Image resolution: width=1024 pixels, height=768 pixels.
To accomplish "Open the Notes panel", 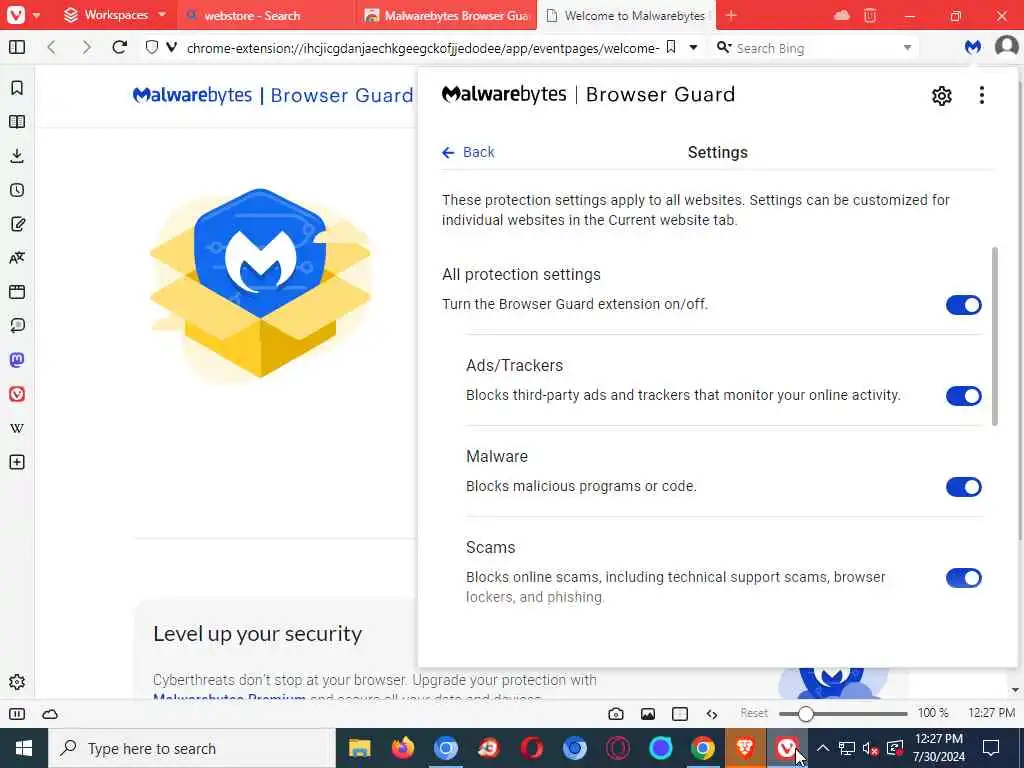I will [x=17, y=224].
